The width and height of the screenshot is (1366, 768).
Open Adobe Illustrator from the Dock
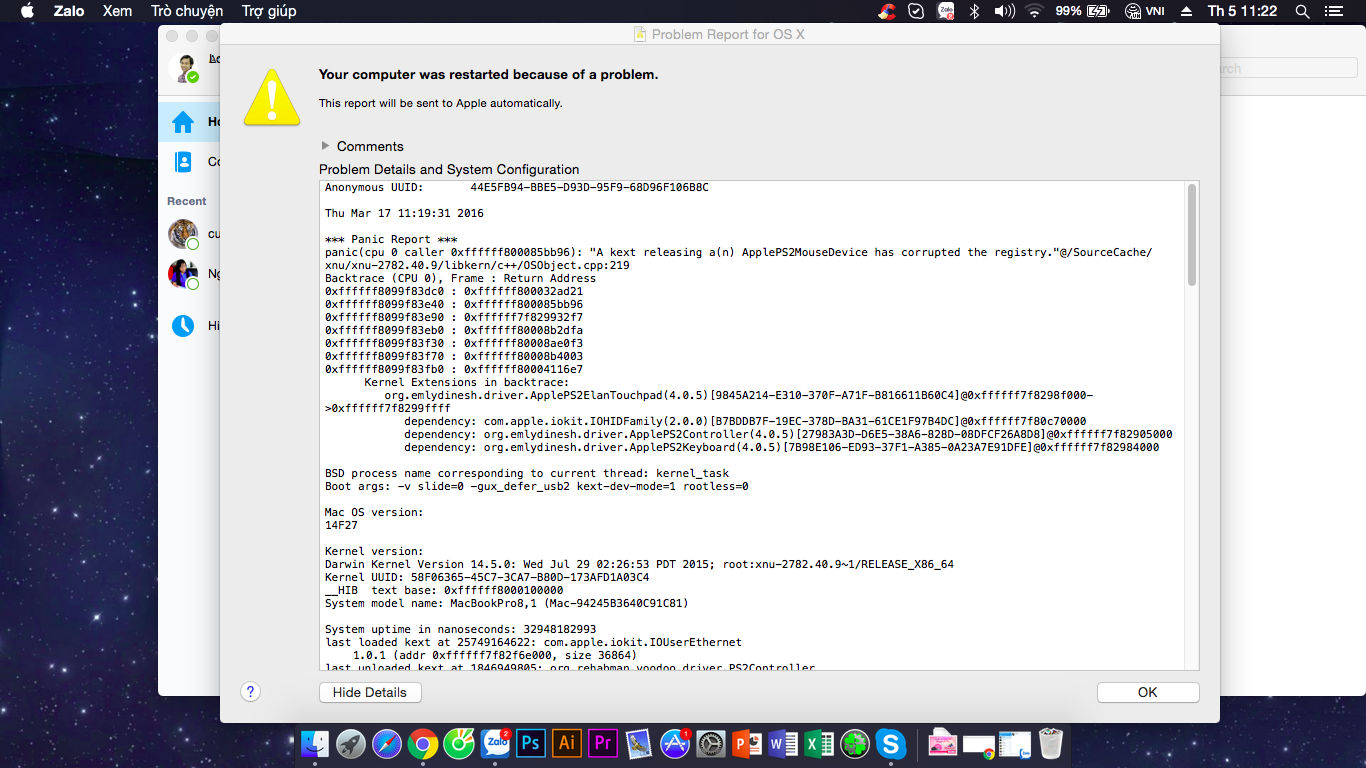567,743
